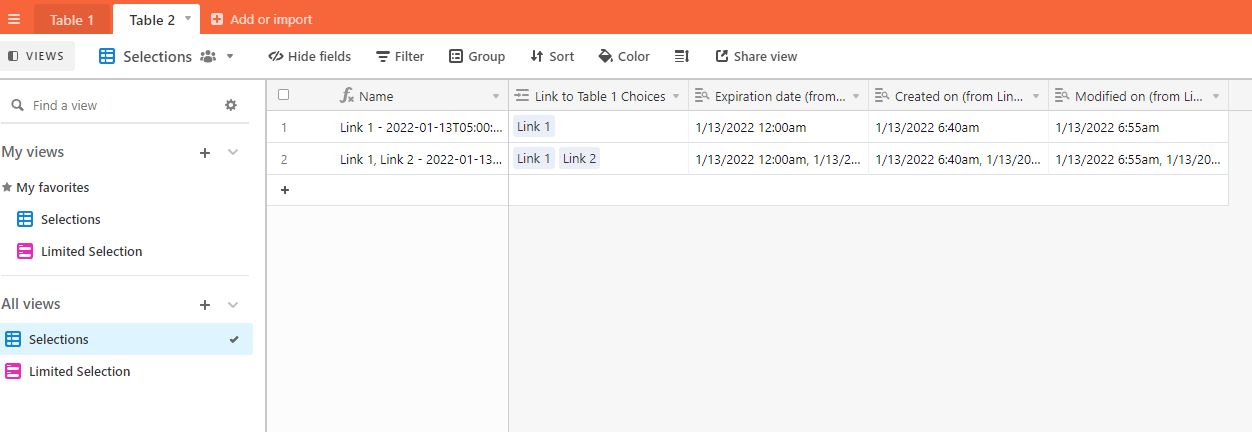
Task: Open Link to Table 1 Choices column menu
Action: [676, 96]
